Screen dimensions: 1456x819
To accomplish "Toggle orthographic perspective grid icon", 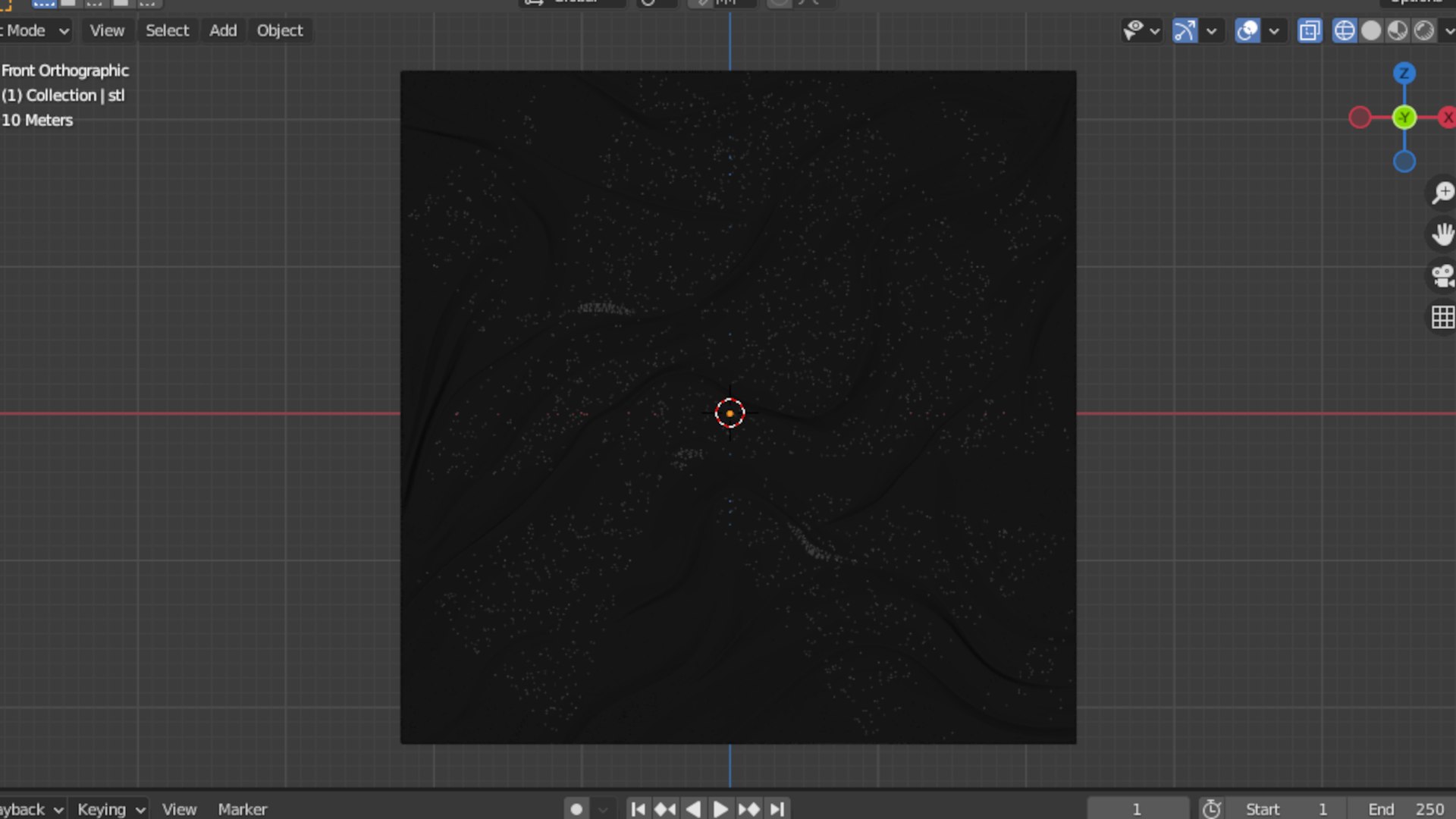I will [1442, 317].
